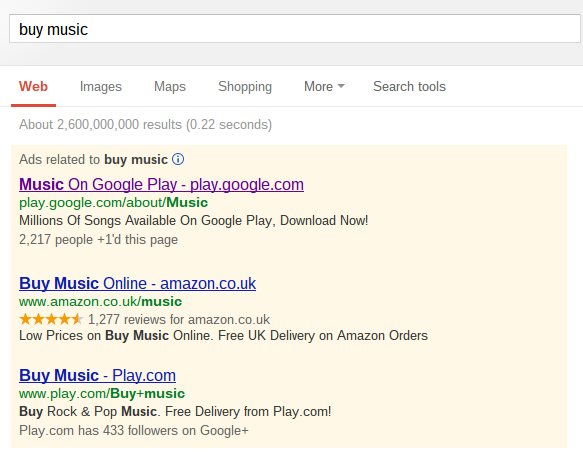The image size is (583, 460).
Task: Click 'Buy Rock & Pop Music' description
Action: pos(175,412)
